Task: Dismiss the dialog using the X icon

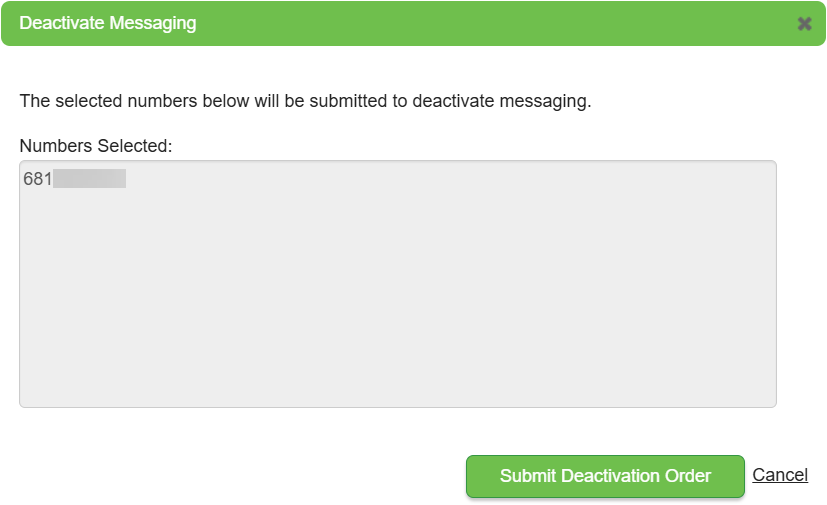Action: pos(804,23)
